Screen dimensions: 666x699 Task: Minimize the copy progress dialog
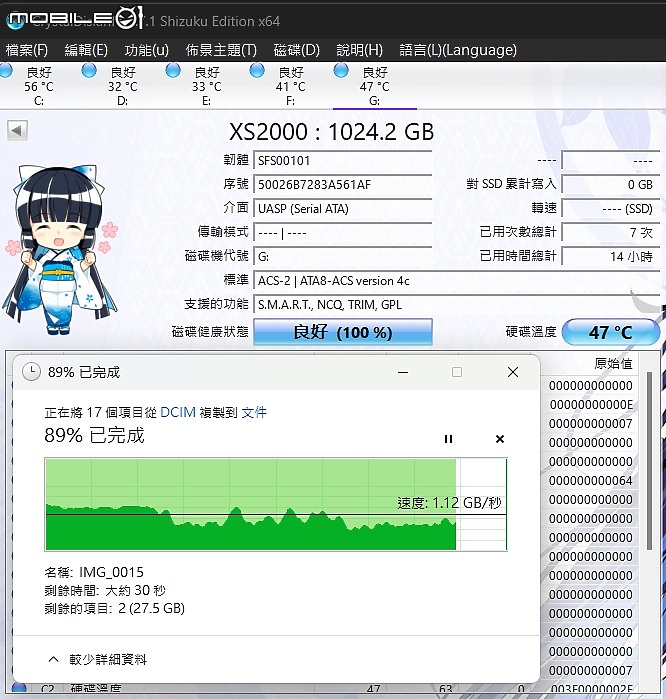coord(403,372)
